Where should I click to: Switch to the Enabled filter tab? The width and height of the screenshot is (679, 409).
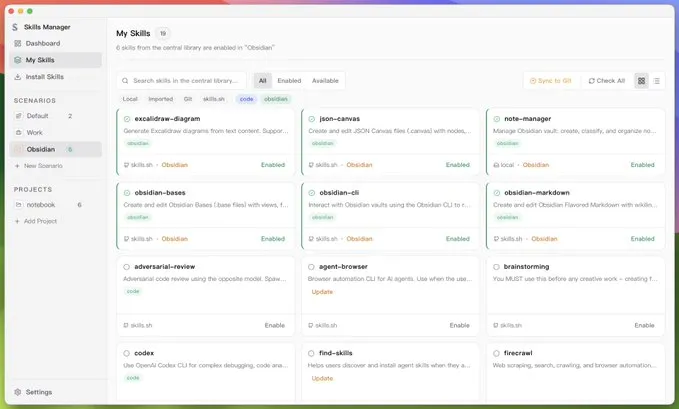pyautogui.click(x=289, y=81)
